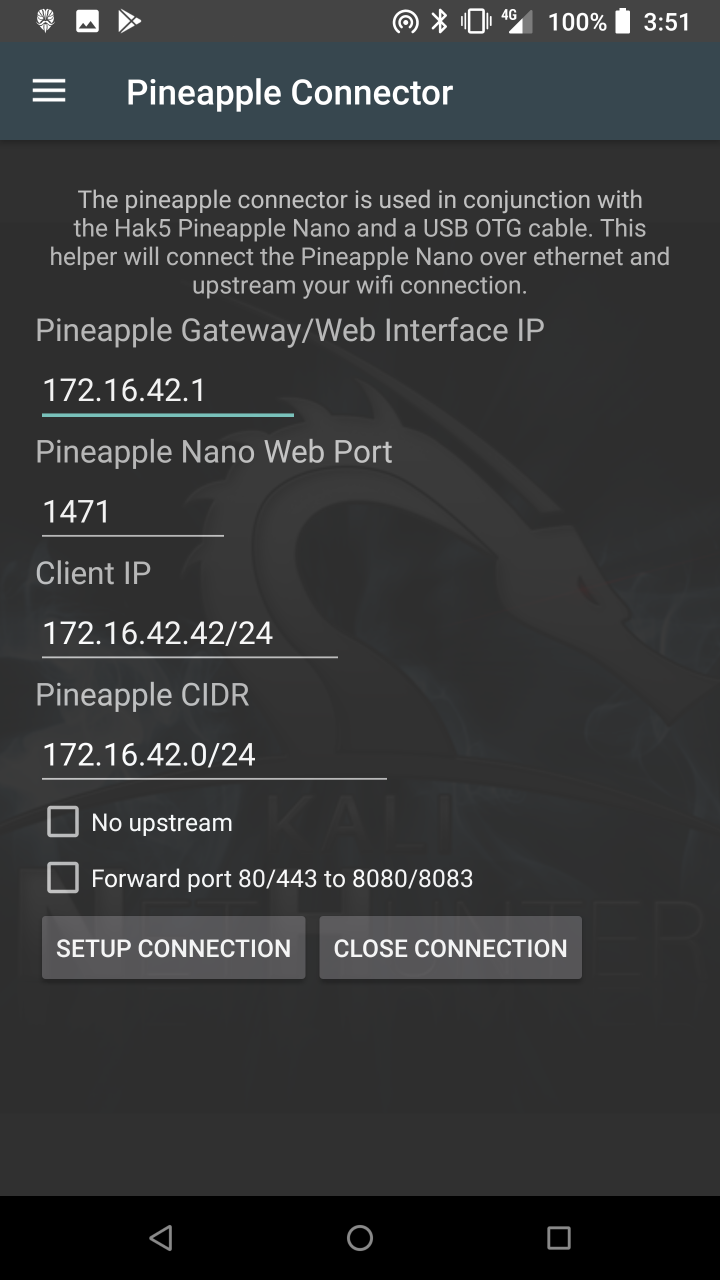The image size is (720, 1280).
Task: Edit the Client IP field
Action: [x=189, y=633]
